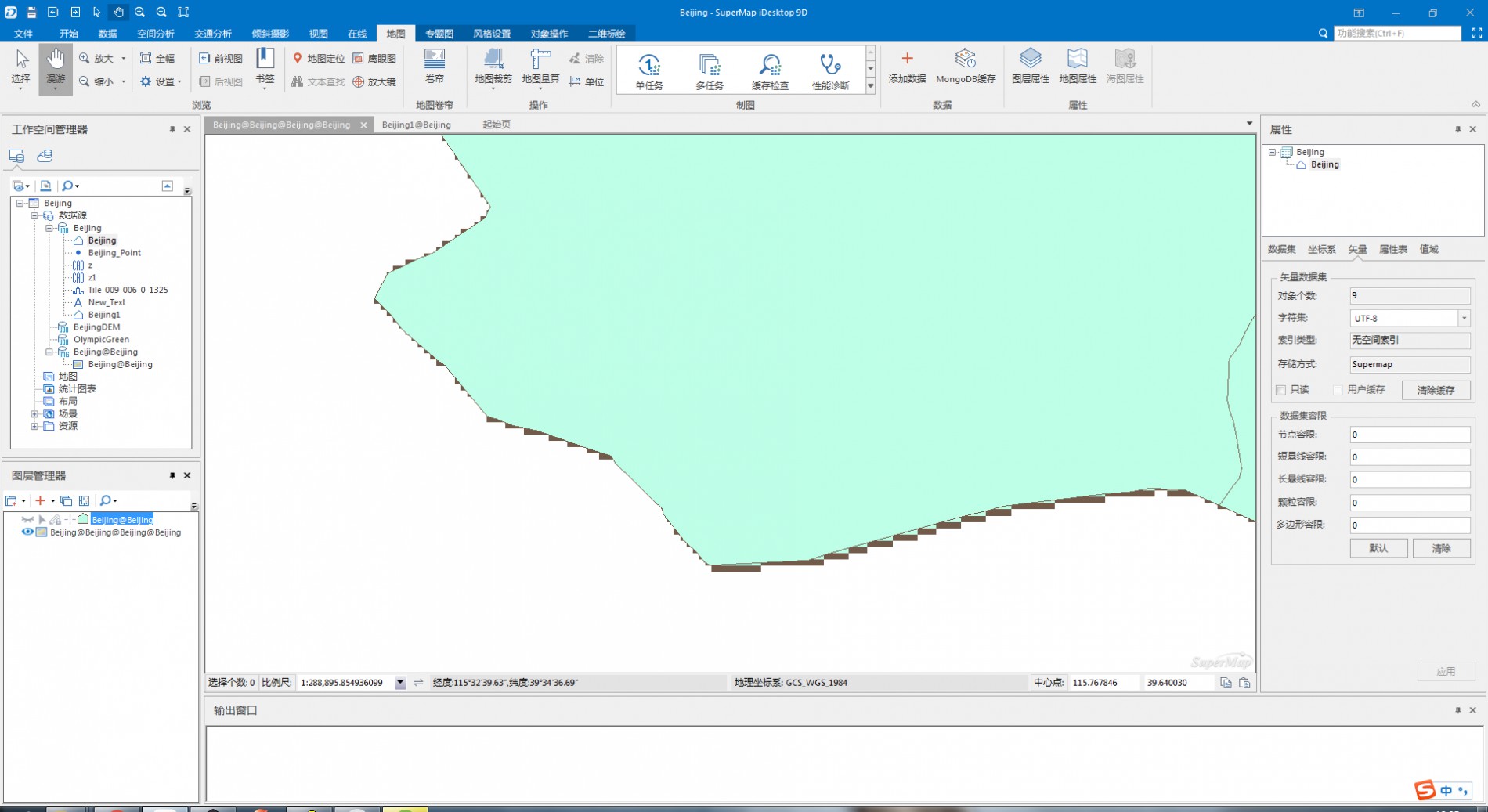Viewport: 1488px width, 812px height.
Task: Run 缓存检查 cache check
Action: click(x=770, y=71)
